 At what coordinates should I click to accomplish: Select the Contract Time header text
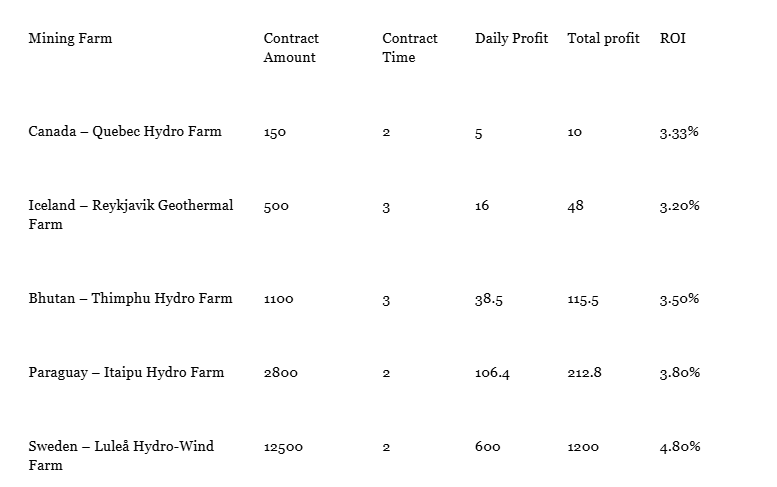410,48
